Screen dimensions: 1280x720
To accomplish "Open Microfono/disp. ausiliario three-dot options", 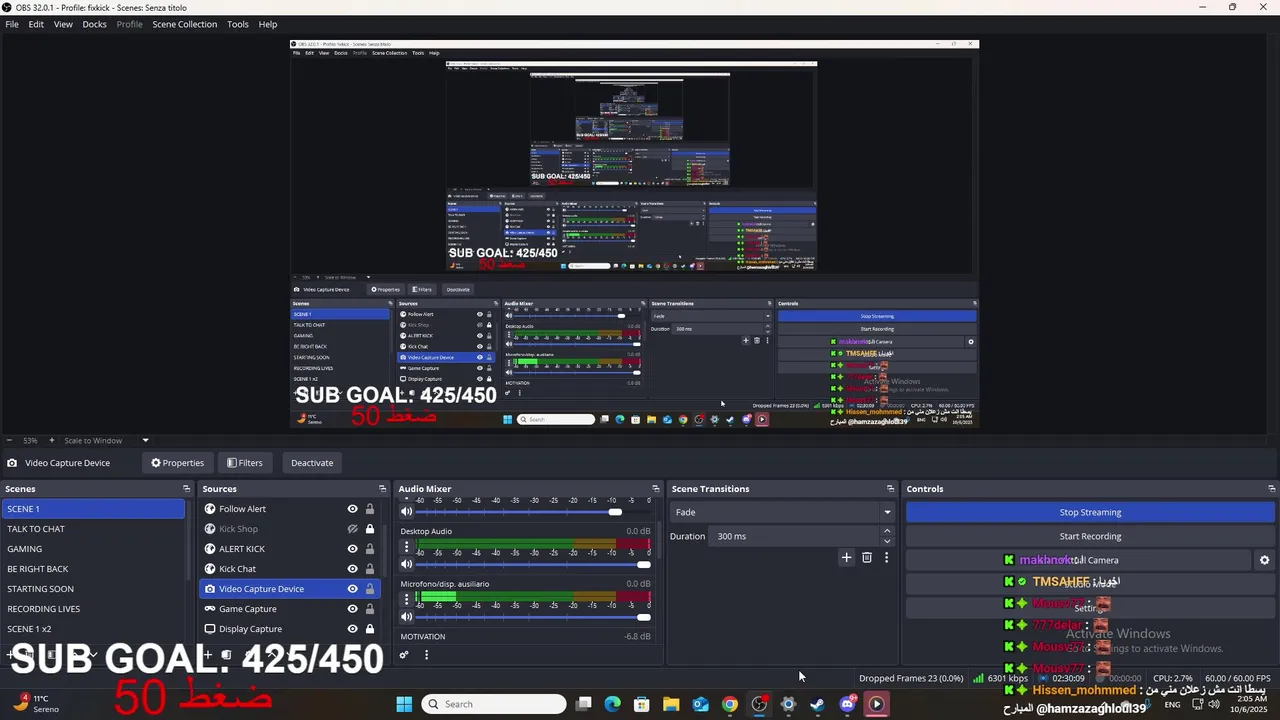I will pos(406,599).
